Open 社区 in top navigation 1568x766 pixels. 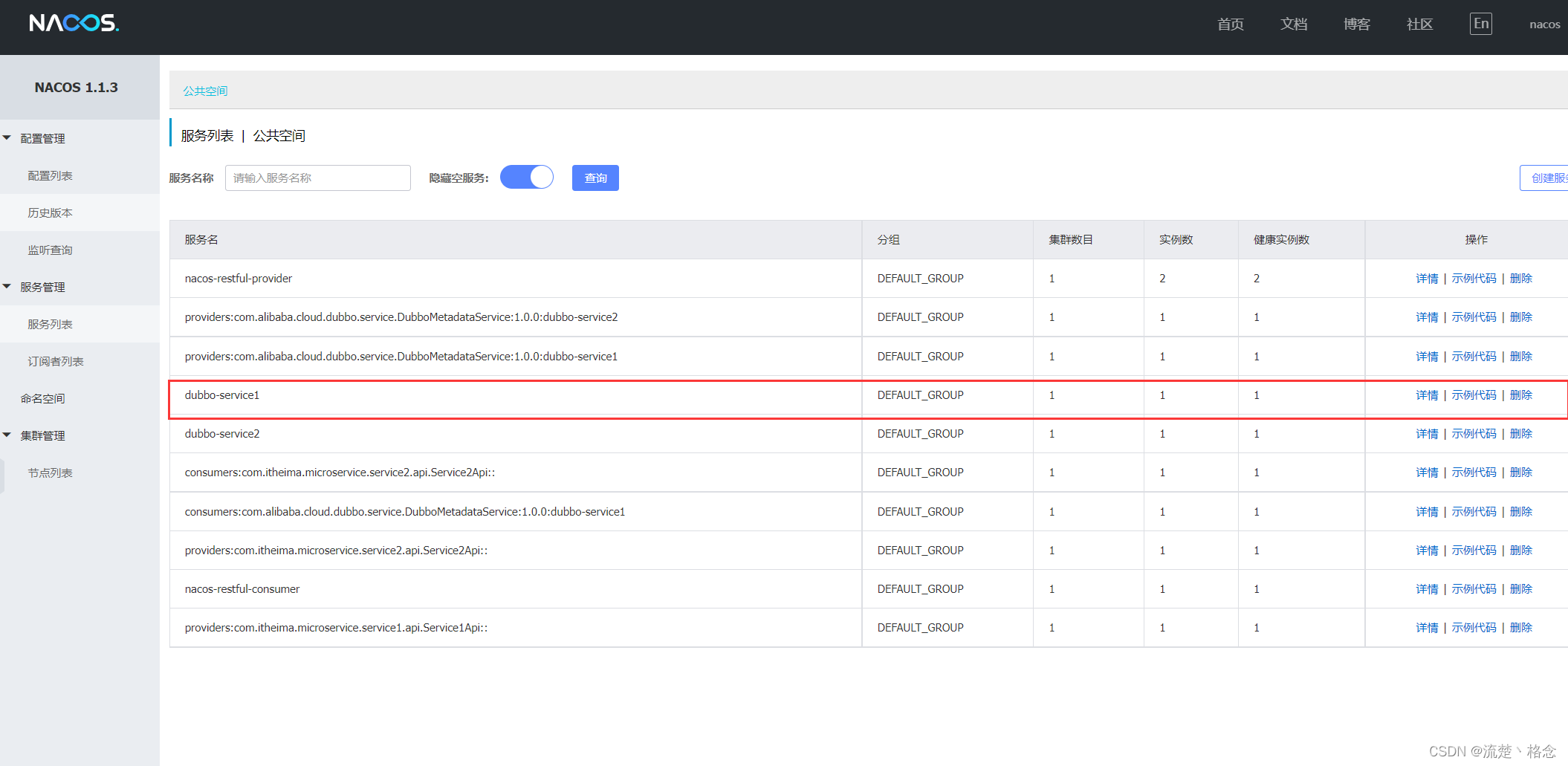(x=1419, y=25)
